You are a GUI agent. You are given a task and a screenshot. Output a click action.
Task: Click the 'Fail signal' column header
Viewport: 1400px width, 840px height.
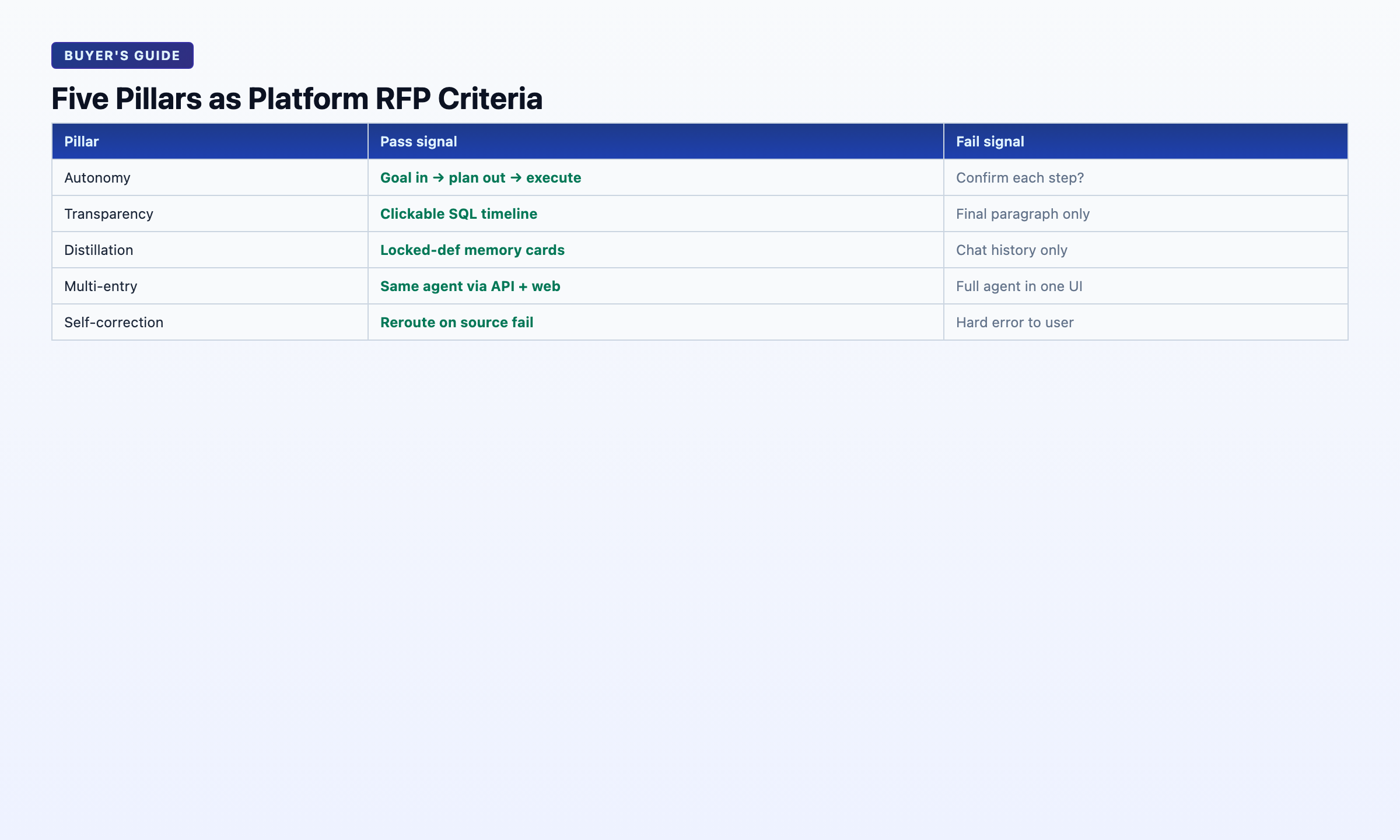click(x=1146, y=141)
